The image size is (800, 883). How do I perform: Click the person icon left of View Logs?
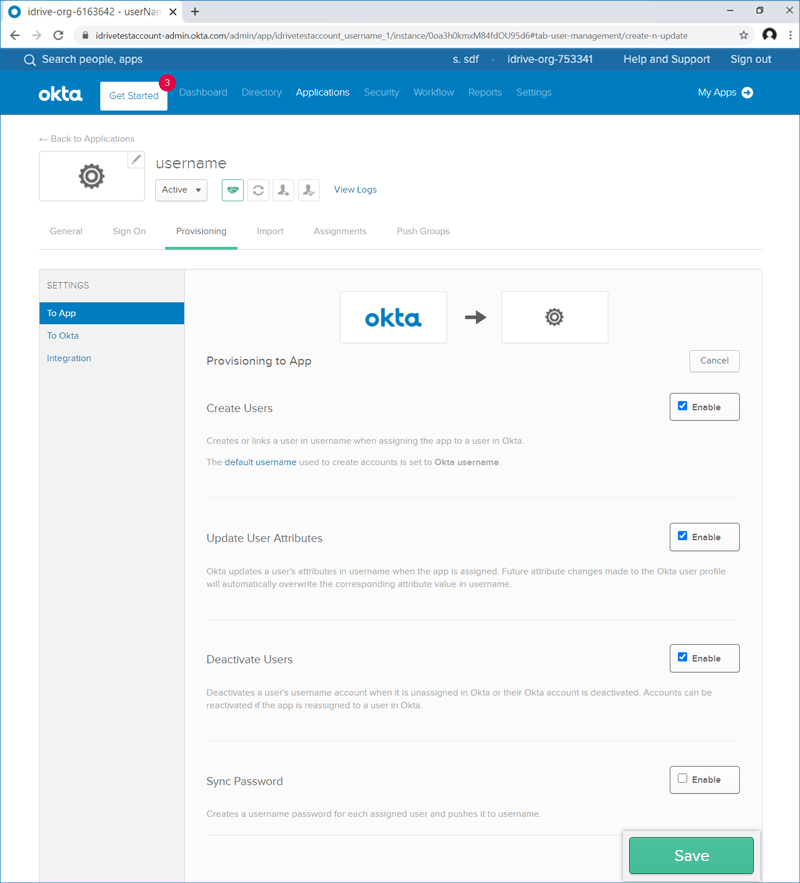[x=309, y=190]
